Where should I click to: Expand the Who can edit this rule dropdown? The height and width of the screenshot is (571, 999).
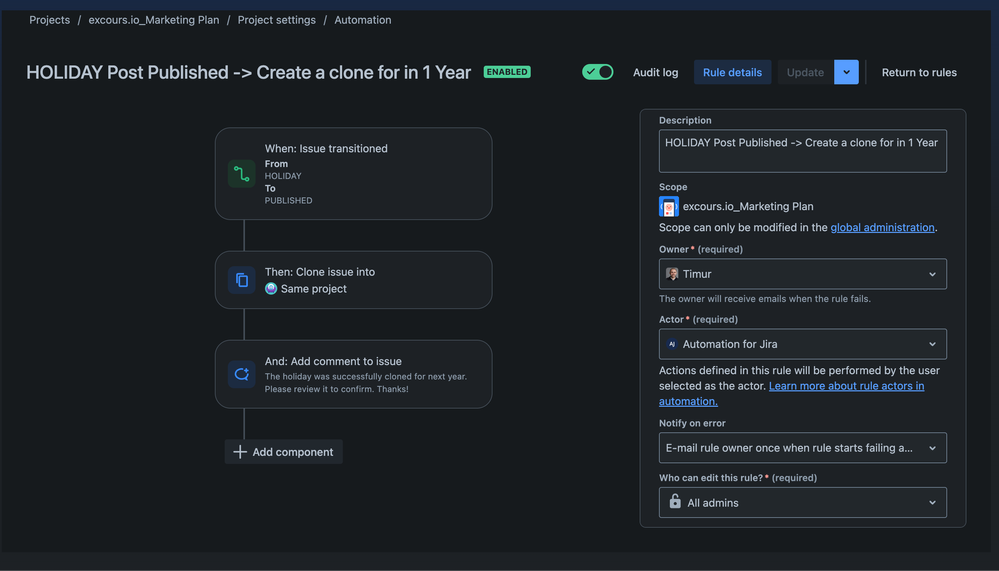pyautogui.click(x=802, y=503)
